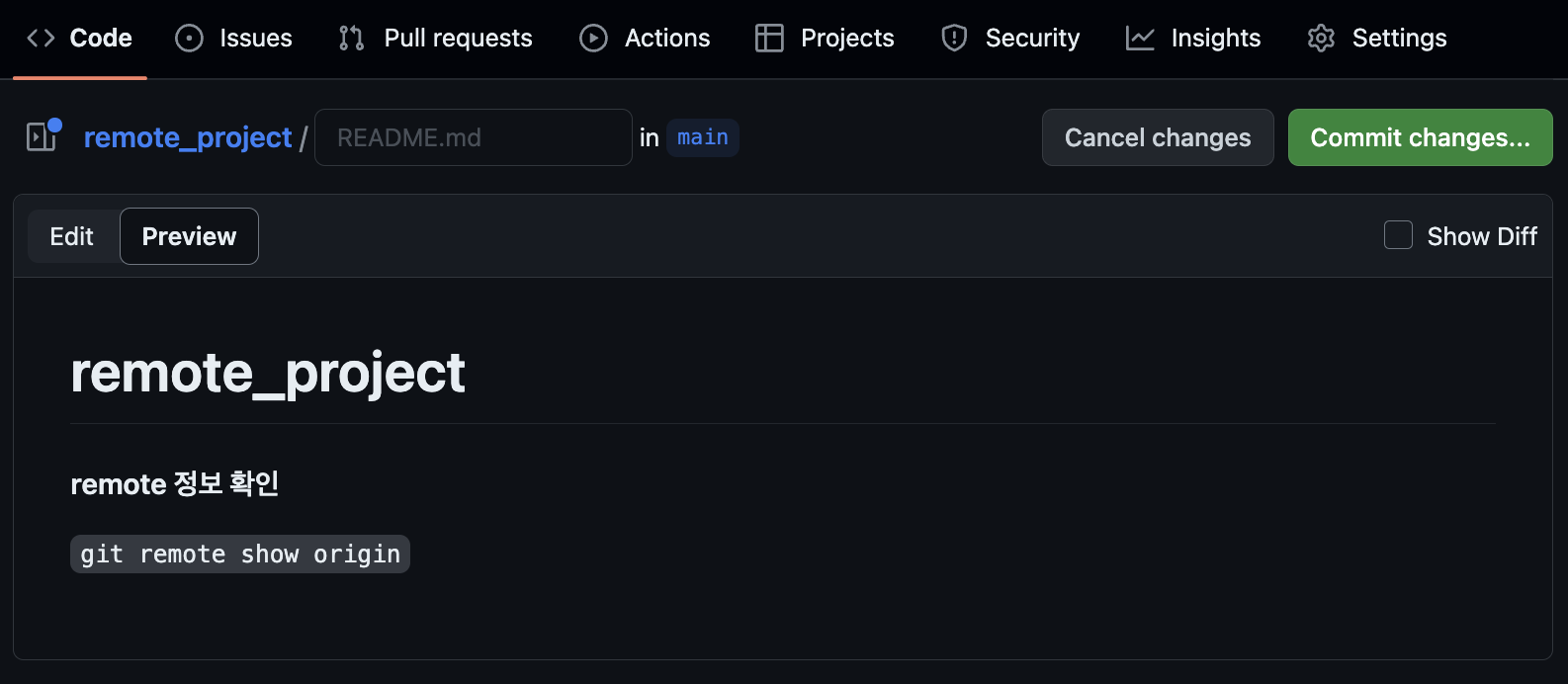Click the git remote show origin code
The image size is (1568, 684).
pyautogui.click(x=240, y=554)
